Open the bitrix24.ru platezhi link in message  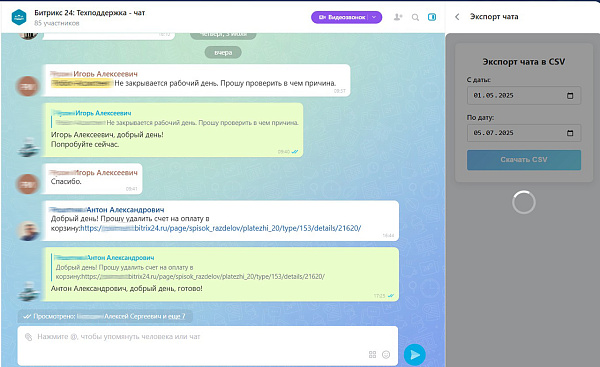pos(220,228)
